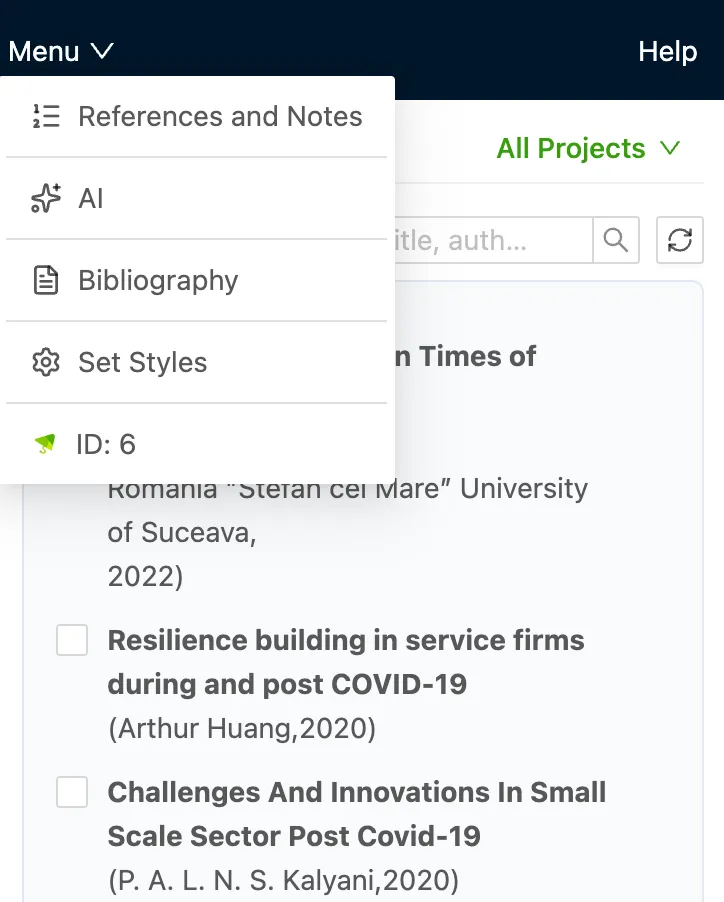Click the Set Styles gear icon

pyautogui.click(x=46, y=362)
